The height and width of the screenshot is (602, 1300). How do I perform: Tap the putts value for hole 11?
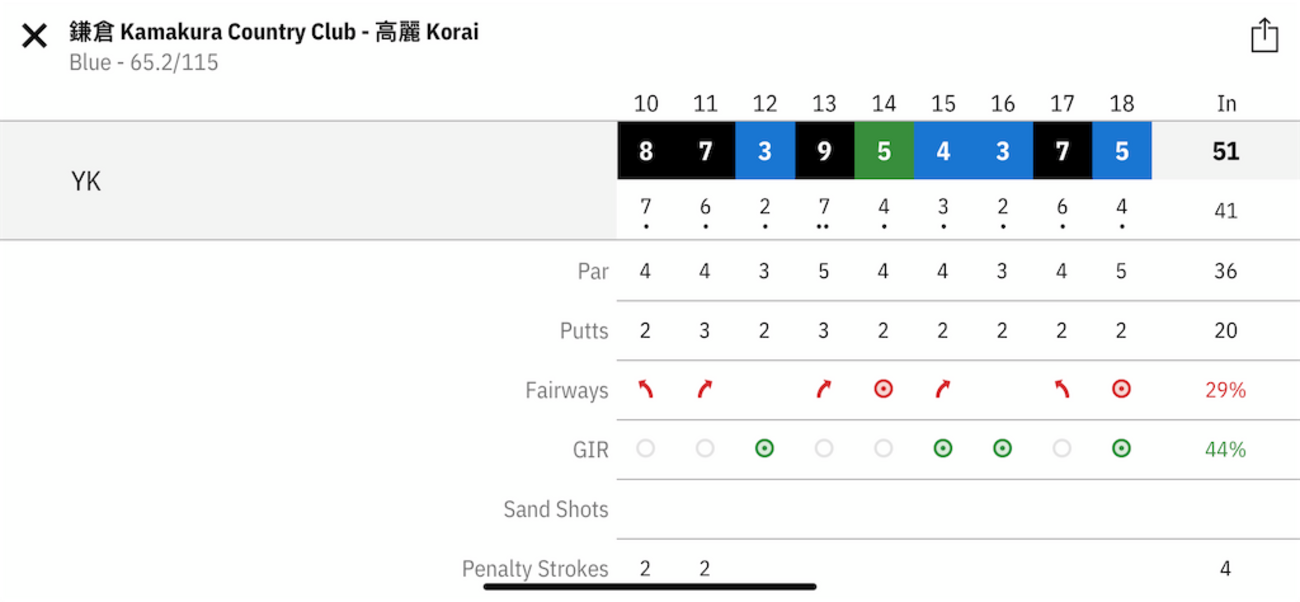[705, 330]
